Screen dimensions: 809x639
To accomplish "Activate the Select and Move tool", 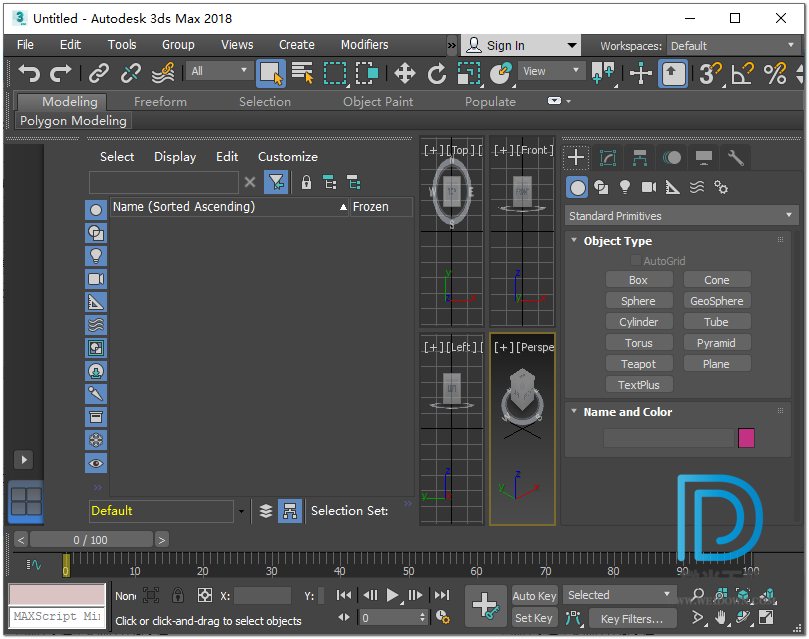I will pos(404,73).
